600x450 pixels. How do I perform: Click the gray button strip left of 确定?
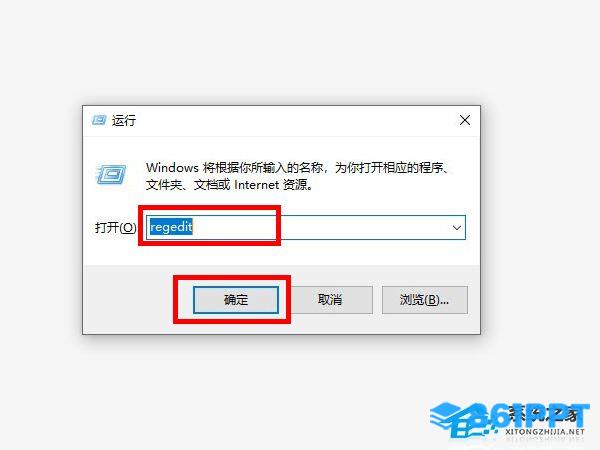tap(128, 300)
